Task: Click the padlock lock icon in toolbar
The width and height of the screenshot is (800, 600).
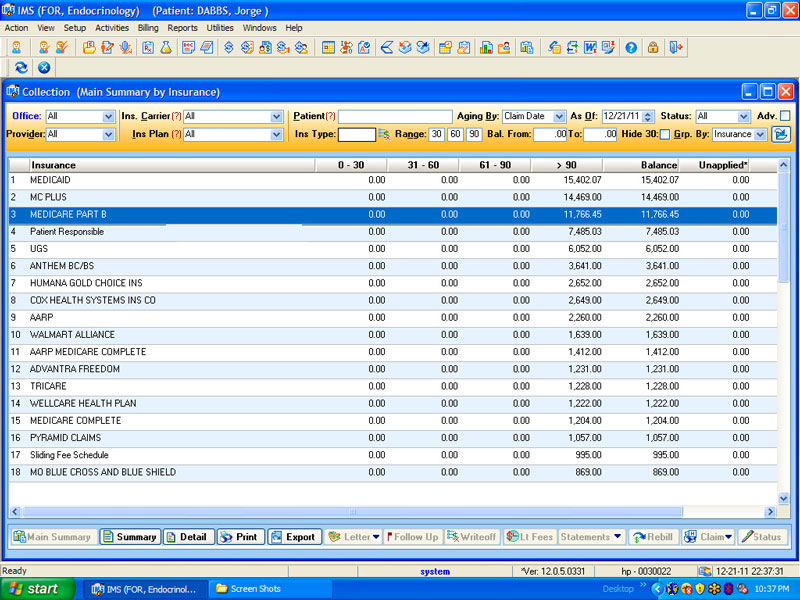Action: (x=653, y=47)
